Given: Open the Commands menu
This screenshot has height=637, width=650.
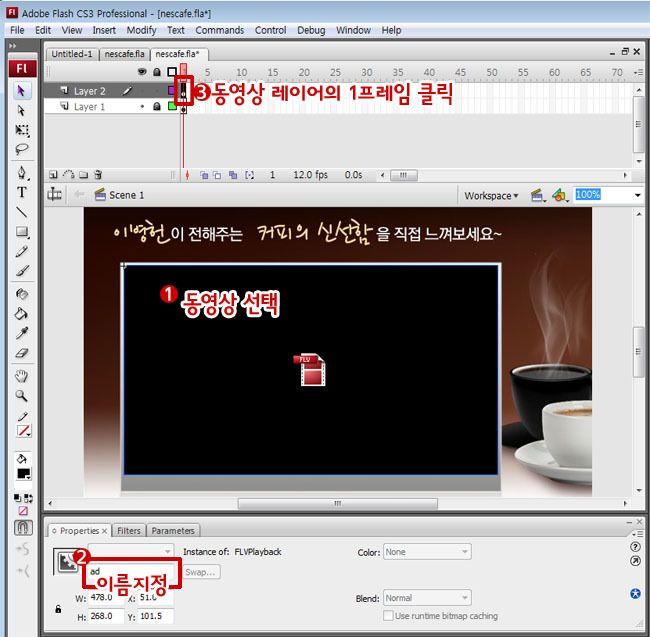Looking at the screenshot, I should point(220,30).
